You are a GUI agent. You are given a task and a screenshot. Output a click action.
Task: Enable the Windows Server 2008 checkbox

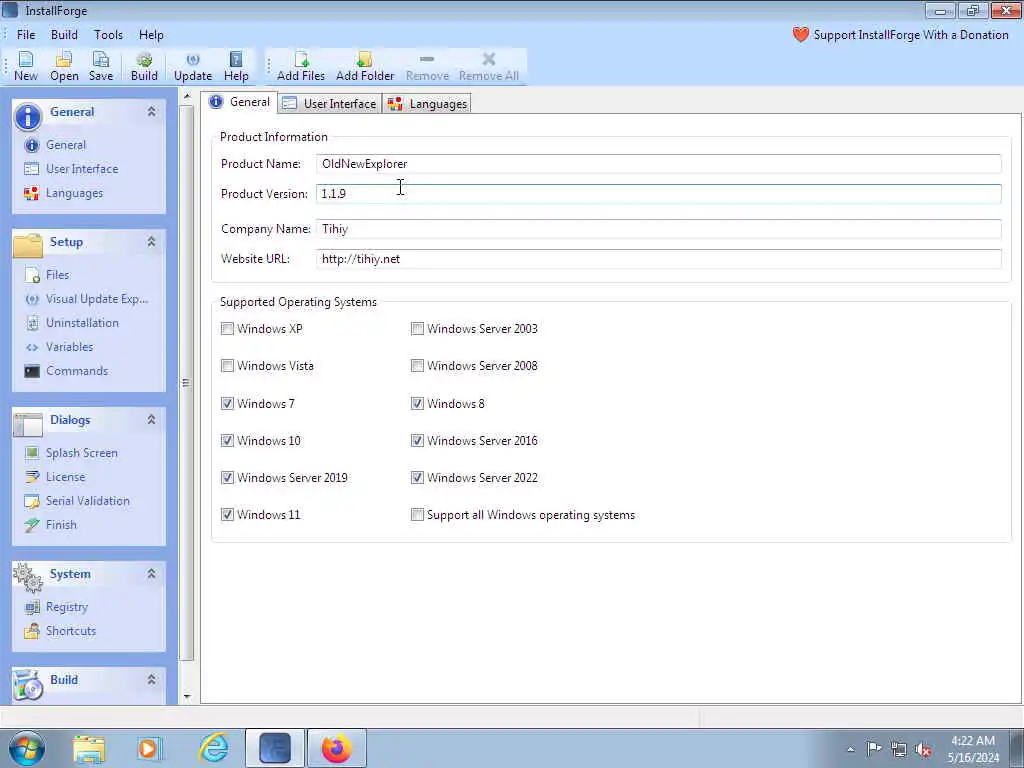point(417,366)
